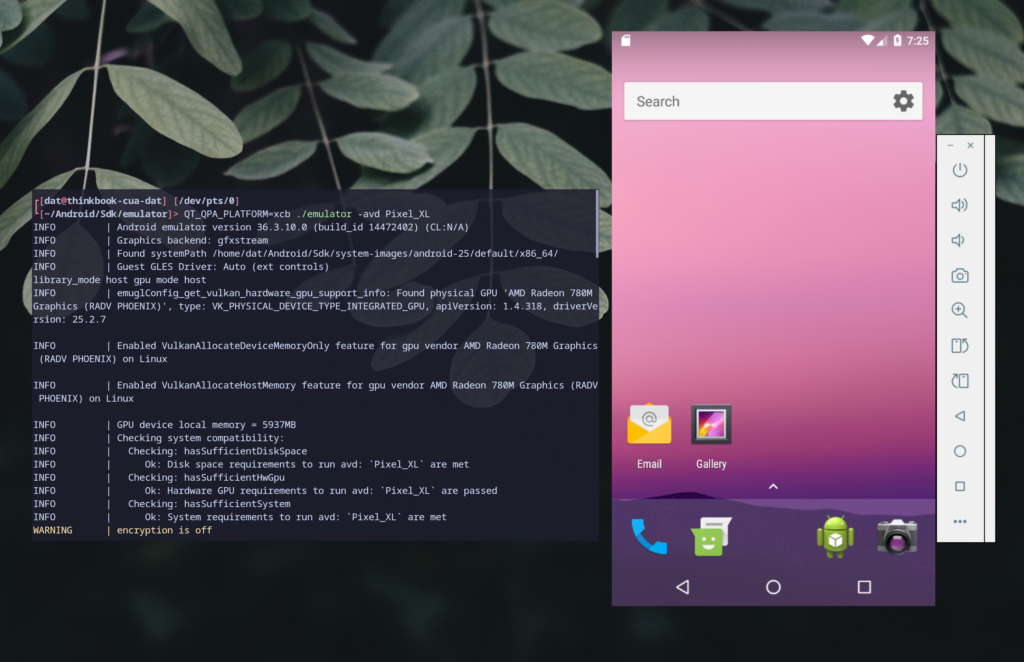Rotate device right in emulator toolbar
This screenshot has height=662, width=1024.
[959, 381]
